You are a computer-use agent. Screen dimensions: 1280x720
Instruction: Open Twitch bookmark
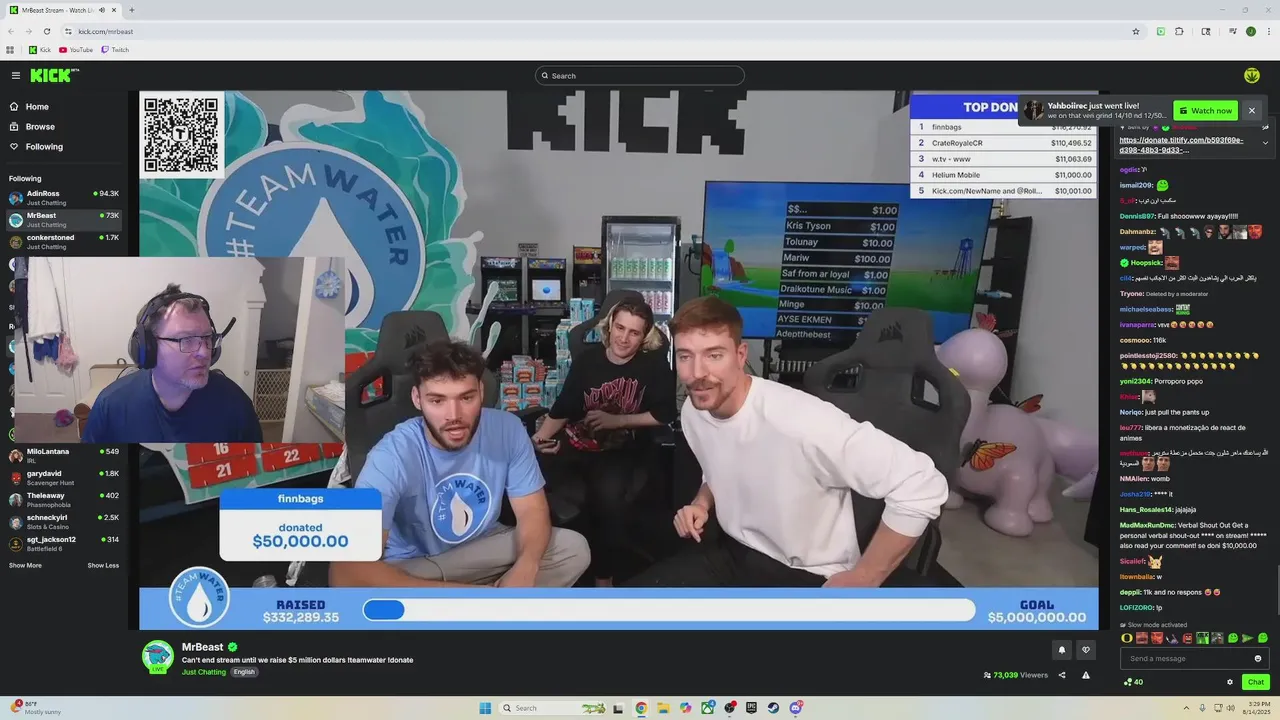[114, 49]
